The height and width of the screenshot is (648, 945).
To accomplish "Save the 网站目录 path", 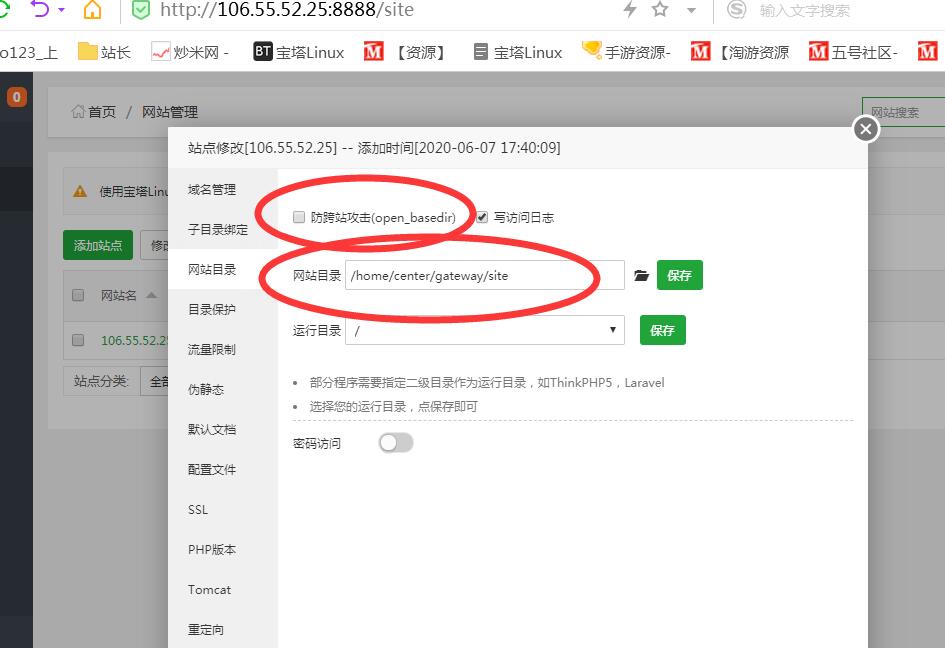I will click(679, 276).
